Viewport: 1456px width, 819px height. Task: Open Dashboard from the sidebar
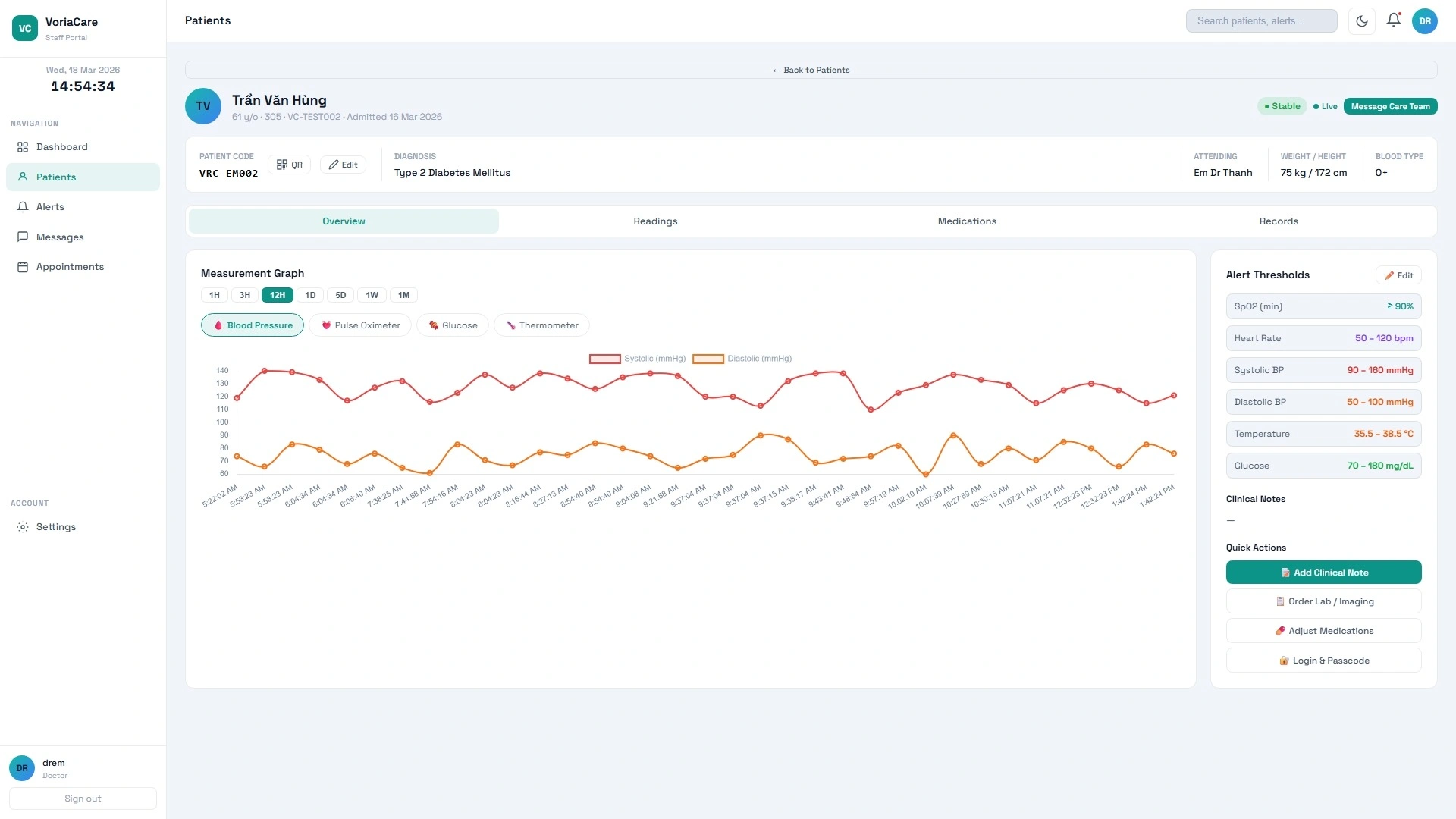click(62, 146)
